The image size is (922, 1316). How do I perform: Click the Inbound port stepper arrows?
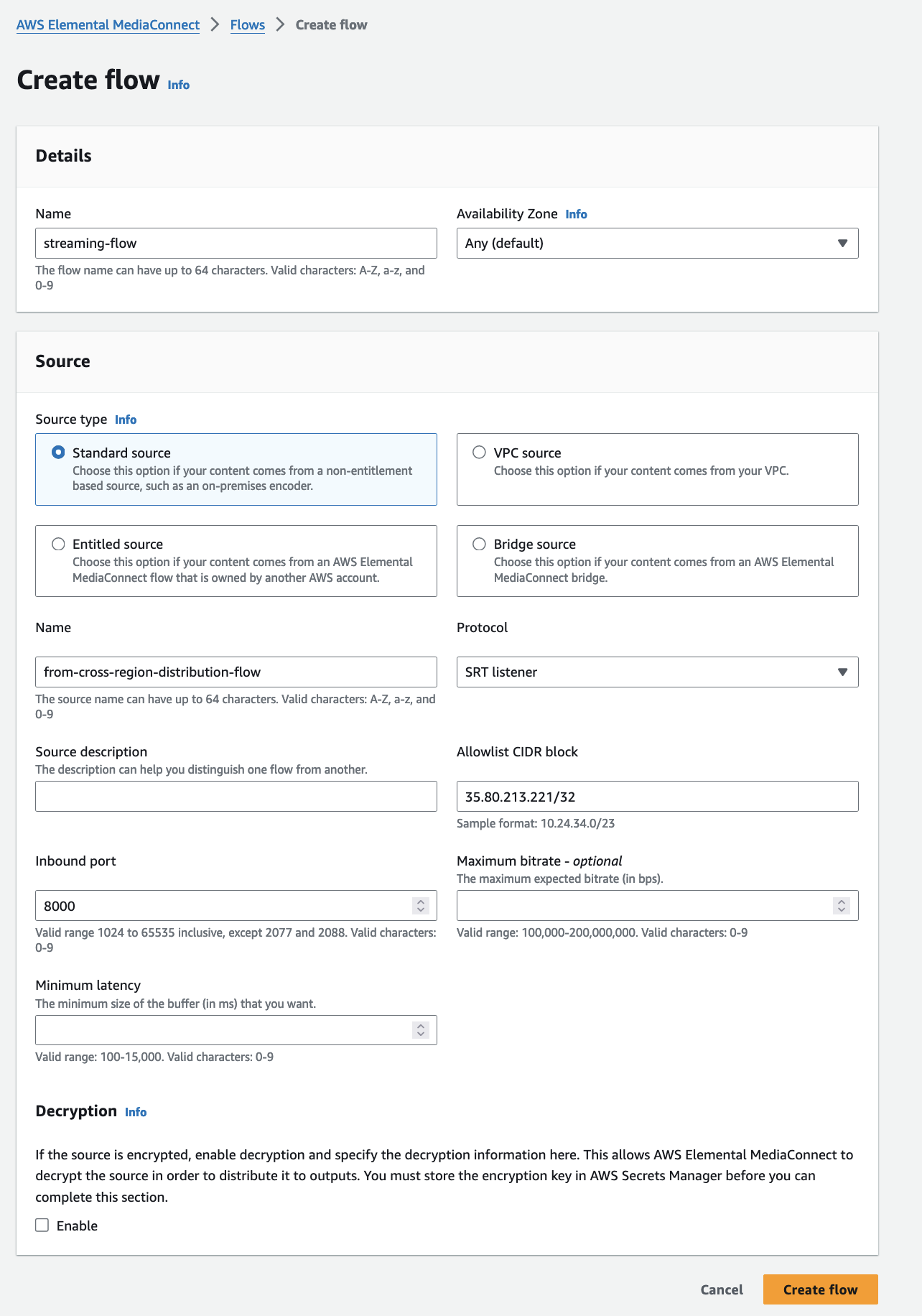click(421, 906)
